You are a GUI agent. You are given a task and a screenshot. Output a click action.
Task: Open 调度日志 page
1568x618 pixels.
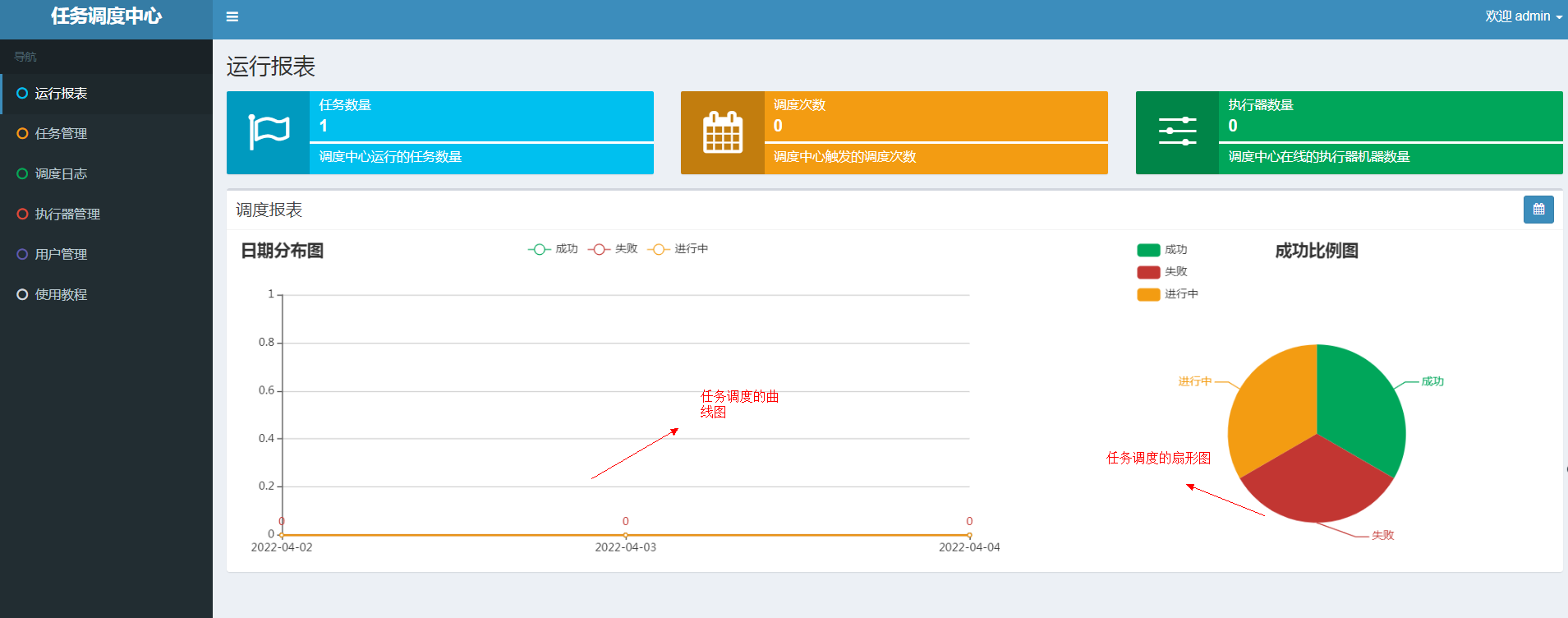[106, 174]
